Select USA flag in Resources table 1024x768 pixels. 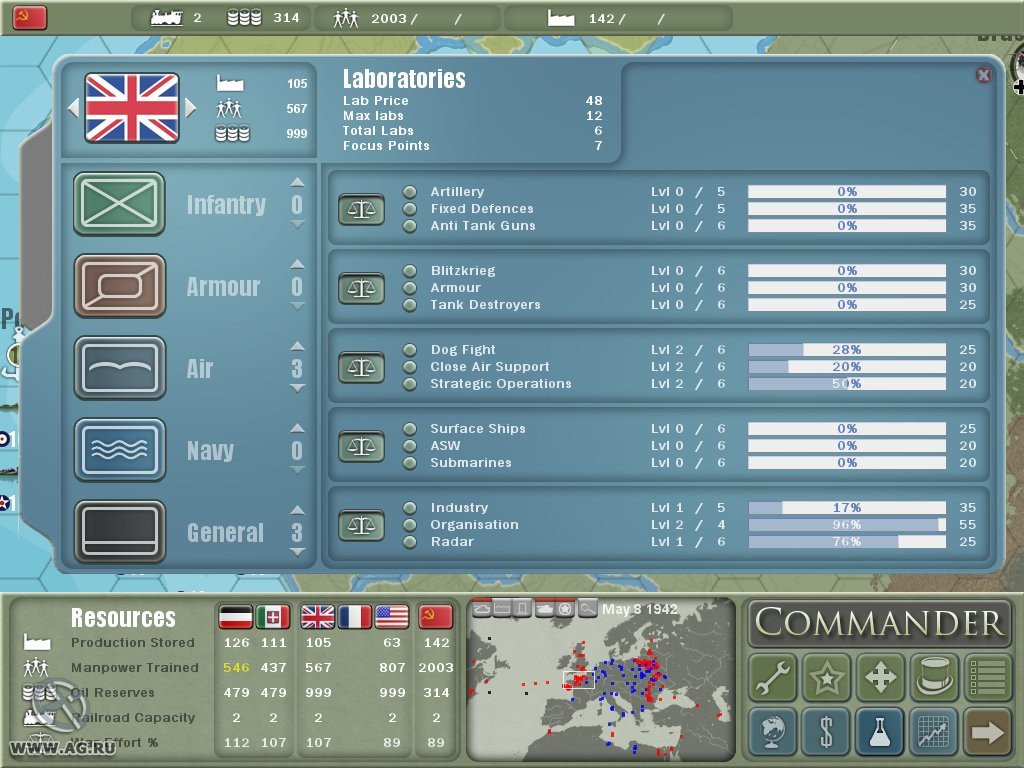click(391, 616)
